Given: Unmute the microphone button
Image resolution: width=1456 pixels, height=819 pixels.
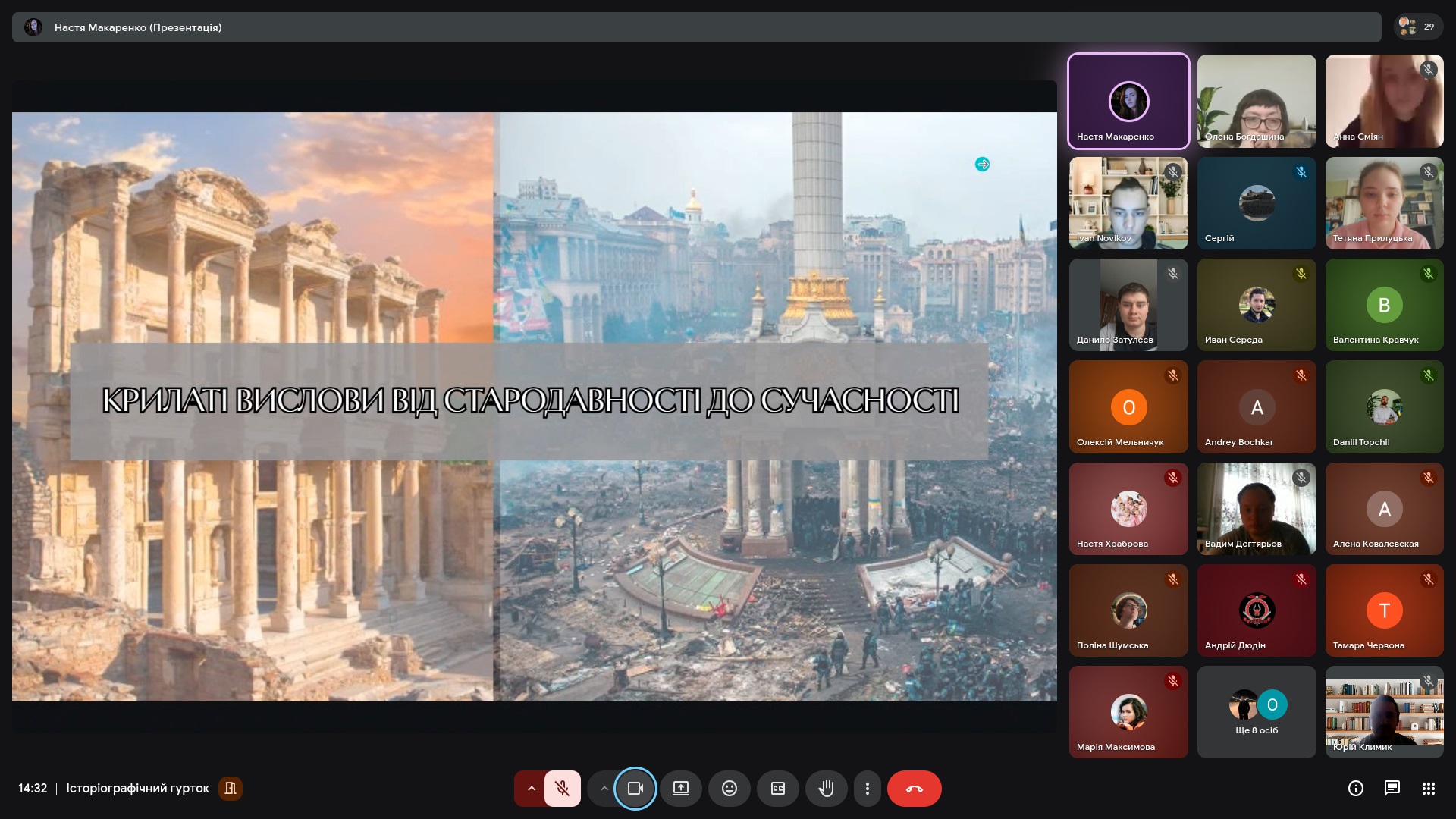Looking at the screenshot, I should pos(562,789).
